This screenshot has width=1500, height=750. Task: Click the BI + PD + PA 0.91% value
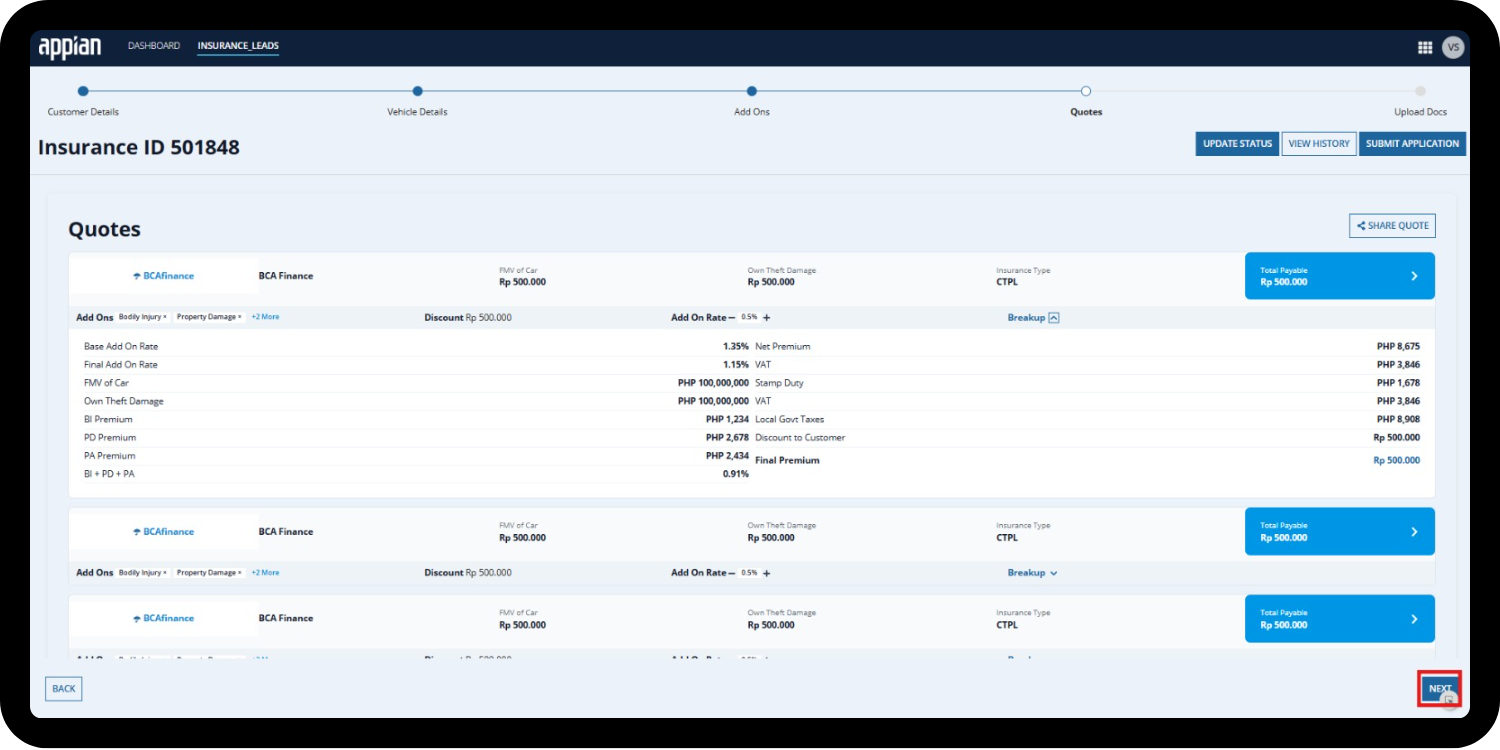coord(736,474)
